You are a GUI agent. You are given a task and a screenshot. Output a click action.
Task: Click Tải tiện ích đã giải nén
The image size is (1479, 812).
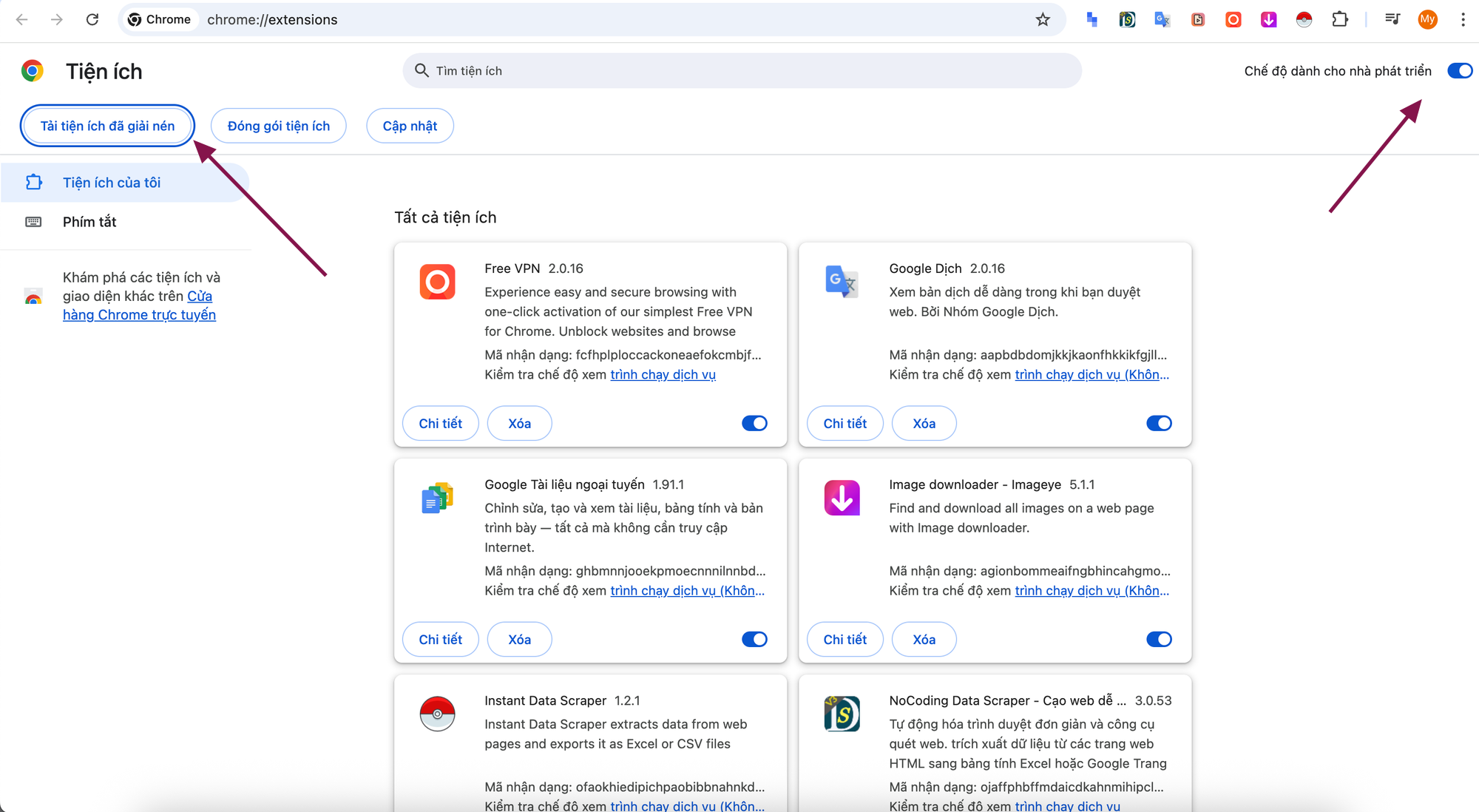(107, 126)
